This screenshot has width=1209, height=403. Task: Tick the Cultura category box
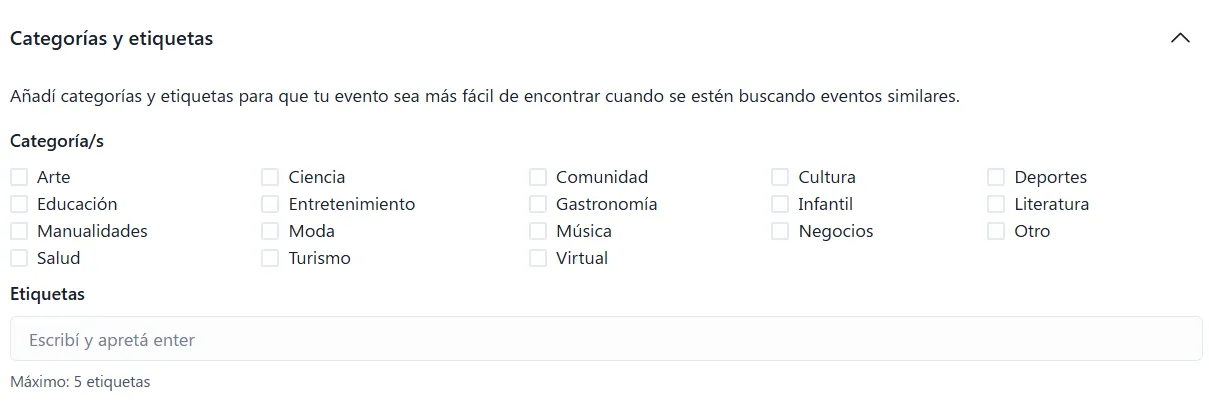780,177
